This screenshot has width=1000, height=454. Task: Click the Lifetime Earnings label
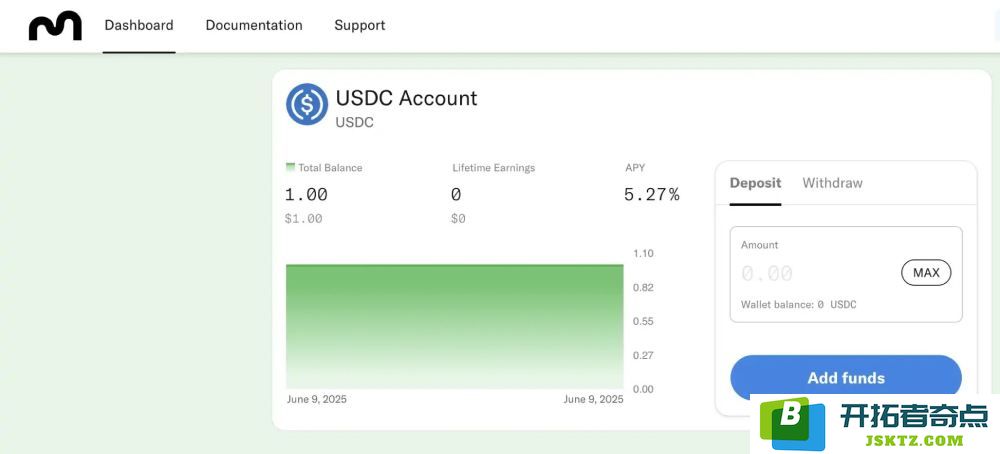pos(494,168)
